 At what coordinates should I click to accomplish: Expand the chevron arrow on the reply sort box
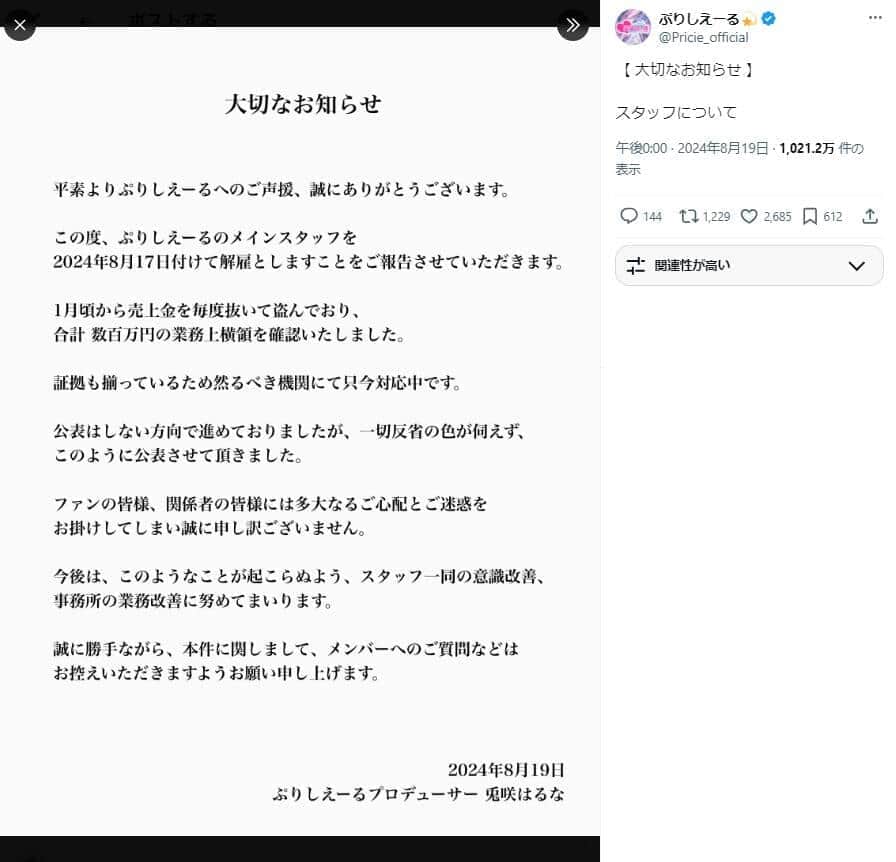(856, 266)
